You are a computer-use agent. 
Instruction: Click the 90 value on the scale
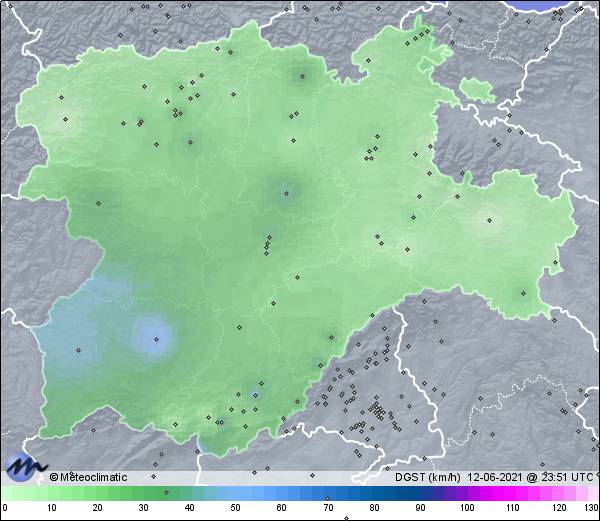(420, 508)
